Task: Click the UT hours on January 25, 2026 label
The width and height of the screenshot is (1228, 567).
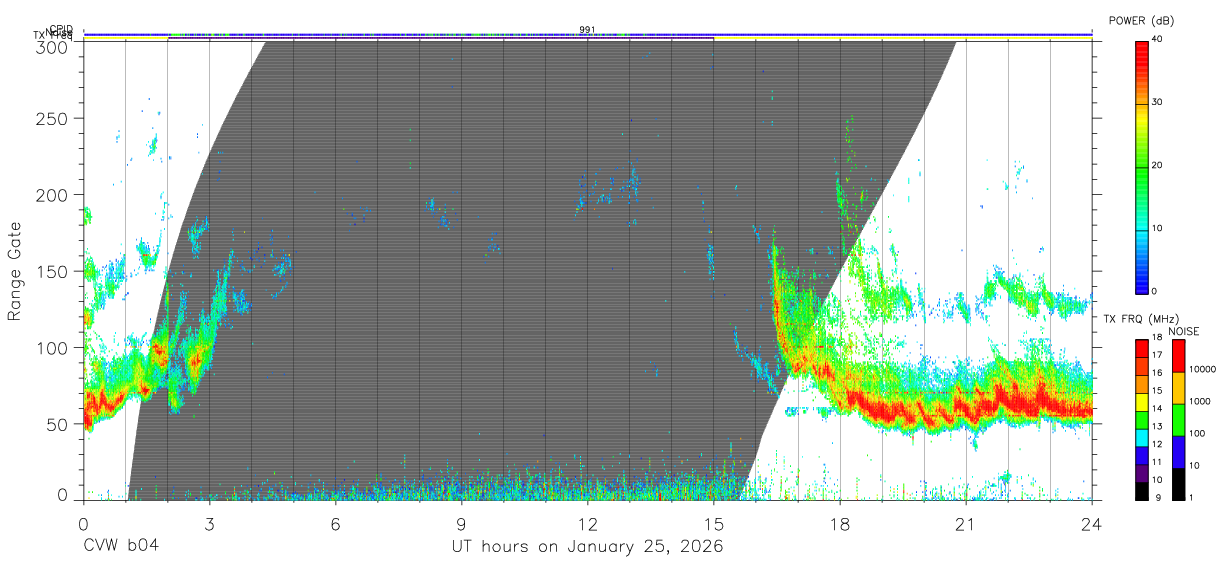Action: pos(587,548)
